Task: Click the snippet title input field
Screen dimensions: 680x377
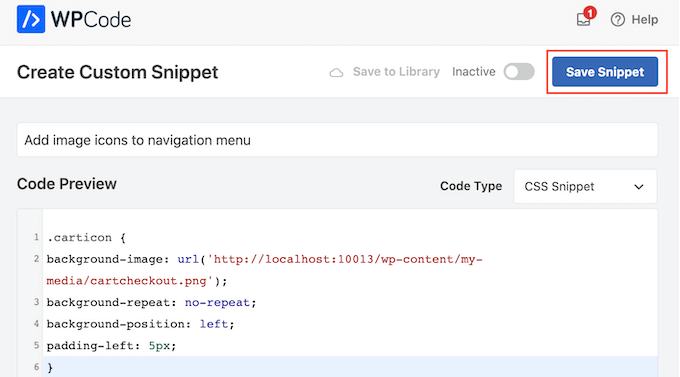Action: (337, 140)
